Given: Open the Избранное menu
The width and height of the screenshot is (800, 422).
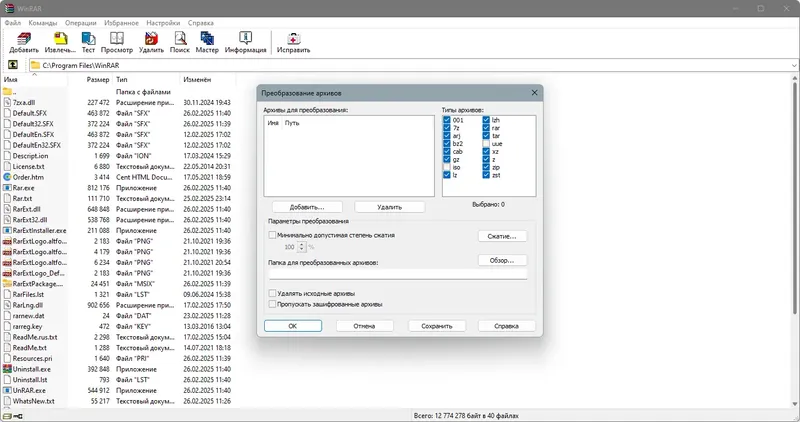Looking at the screenshot, I should pos(121,23).
